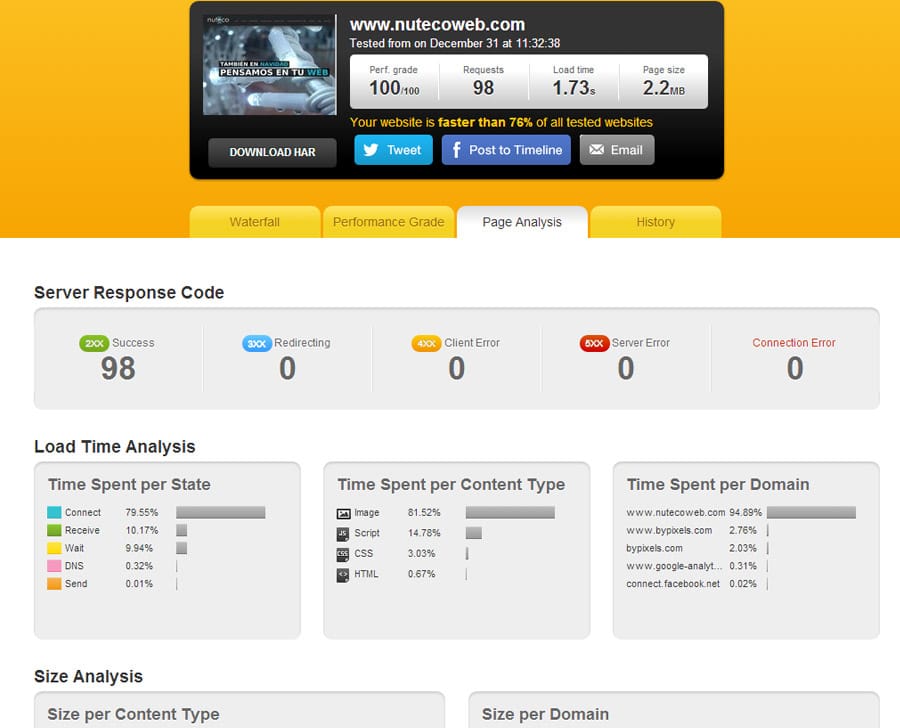Click the Load Time Analysis heading
The image size is (900, 728).
[115, 447]
